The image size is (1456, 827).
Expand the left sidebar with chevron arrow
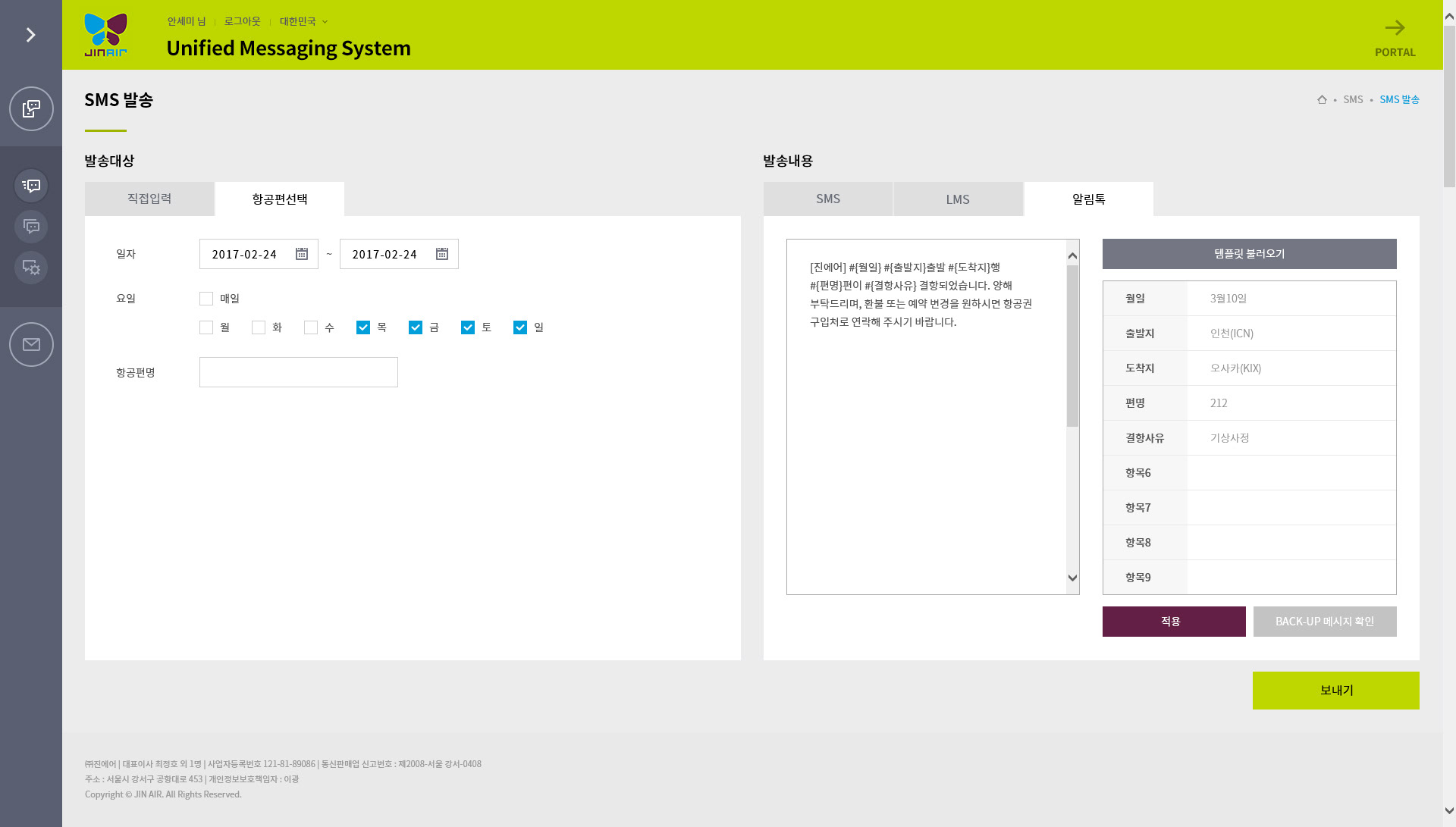(31, 35)
